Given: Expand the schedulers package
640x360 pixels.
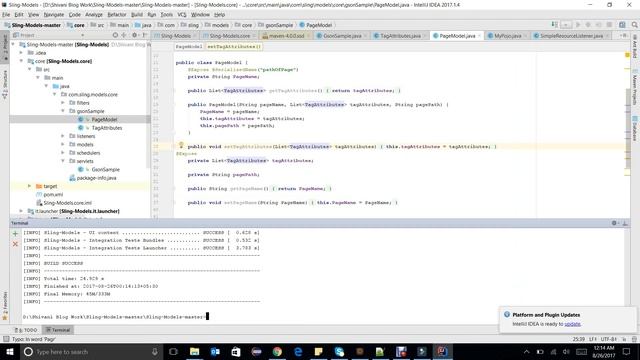Looking at the screenshot, I should click(63, 153).
